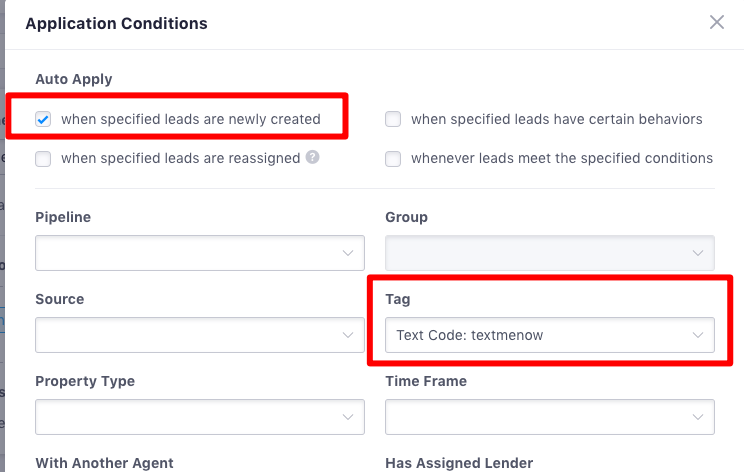Click the chevron arrow in Group box
The image size is (744, 472).
(x=698, y=253)
